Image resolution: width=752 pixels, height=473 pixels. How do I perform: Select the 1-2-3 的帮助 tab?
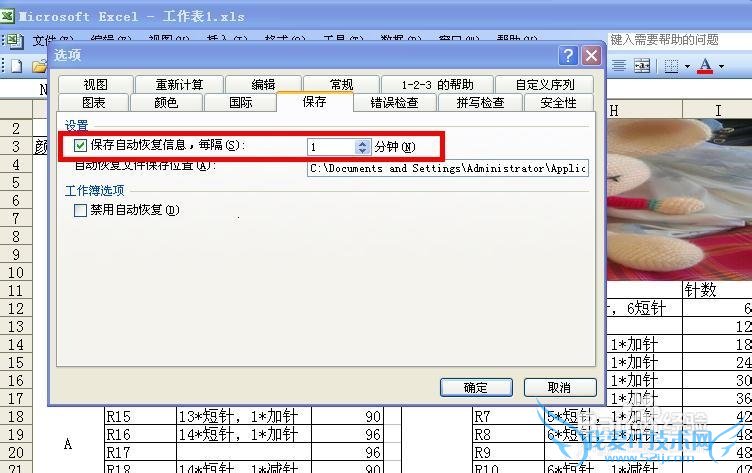(x=437, y=84)
